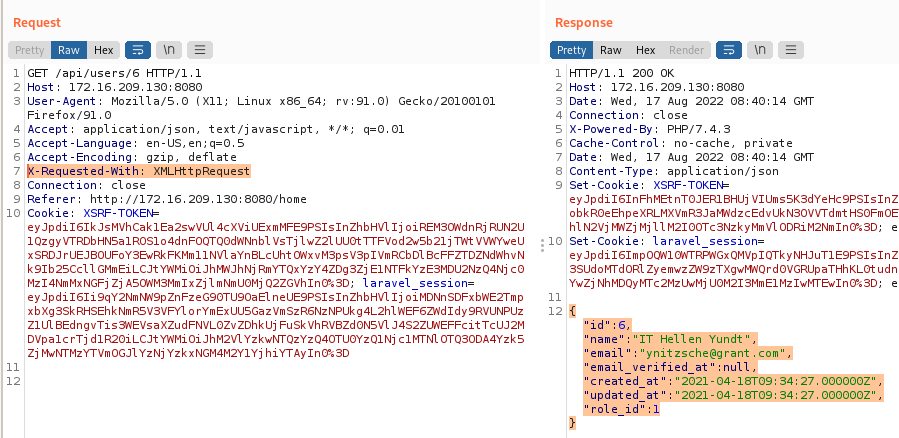
Task: Click the Request word-wrap icon button
Action: [x=138, y=50]
